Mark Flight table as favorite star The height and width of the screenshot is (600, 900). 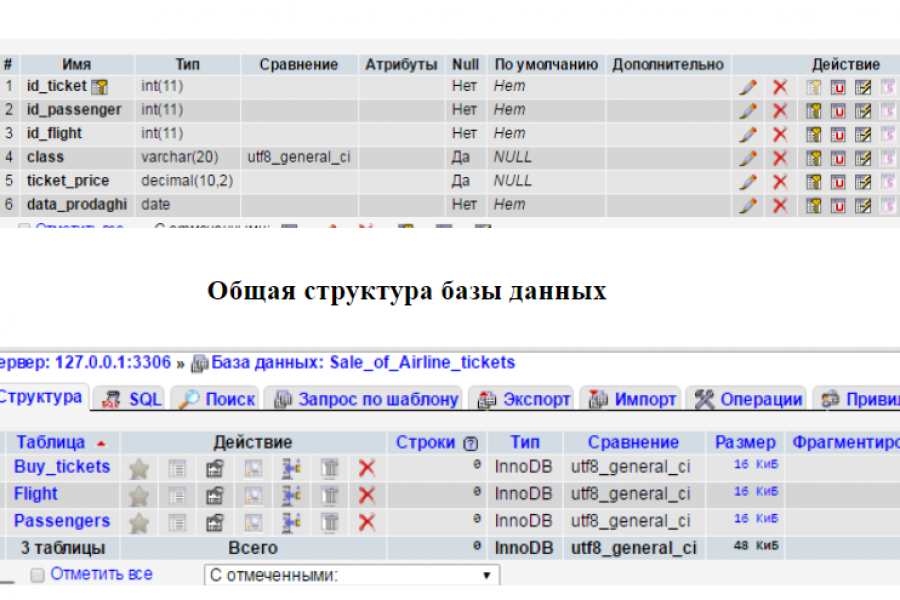[x=139, y=496]
